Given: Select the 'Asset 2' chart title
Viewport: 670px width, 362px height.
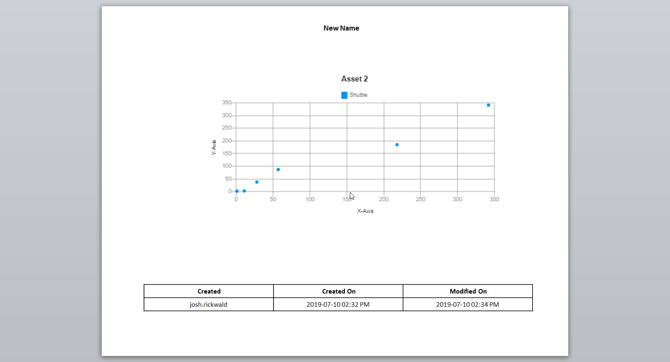Looking at the screenshot, I should pos(354,79).
